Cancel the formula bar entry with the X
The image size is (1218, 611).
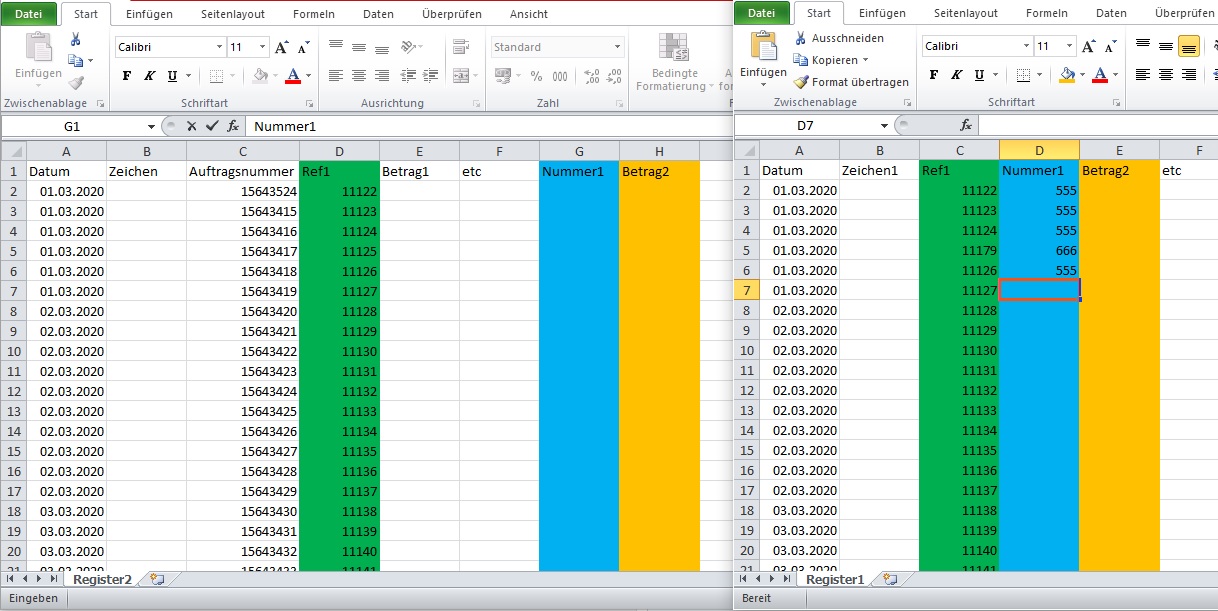(192, 126)
